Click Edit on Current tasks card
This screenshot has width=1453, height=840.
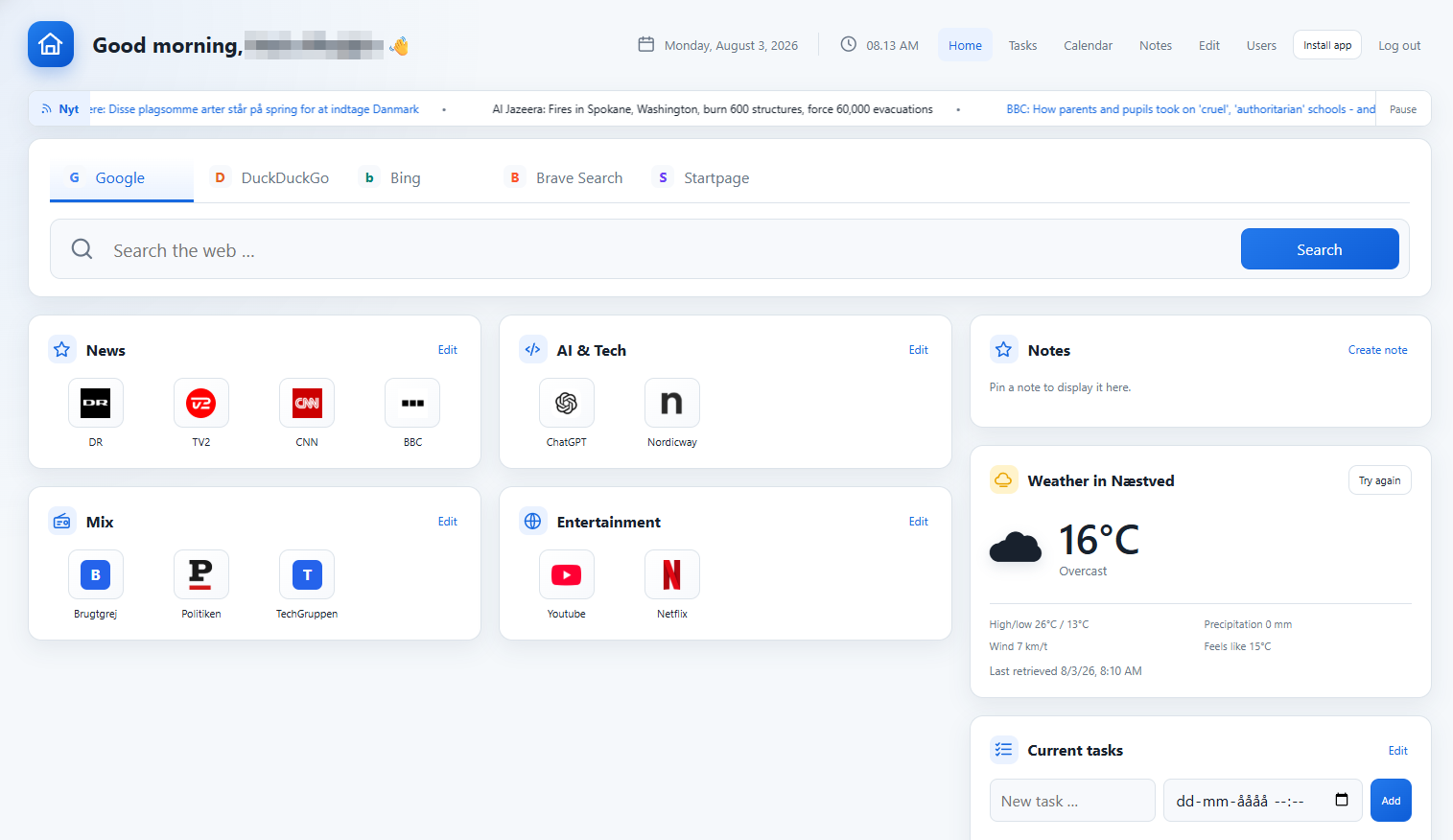[x=1398, y=751]
